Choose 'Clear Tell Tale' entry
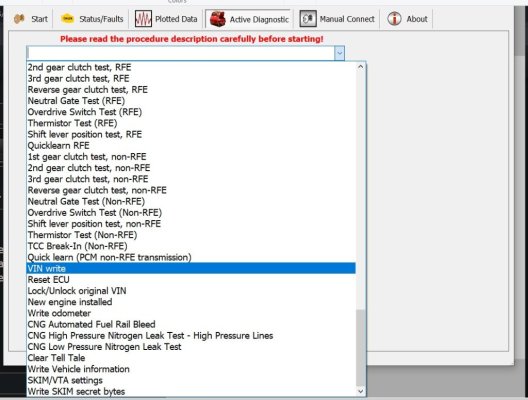The height and width of the screenshot is (400, 528). click(191, 358)
